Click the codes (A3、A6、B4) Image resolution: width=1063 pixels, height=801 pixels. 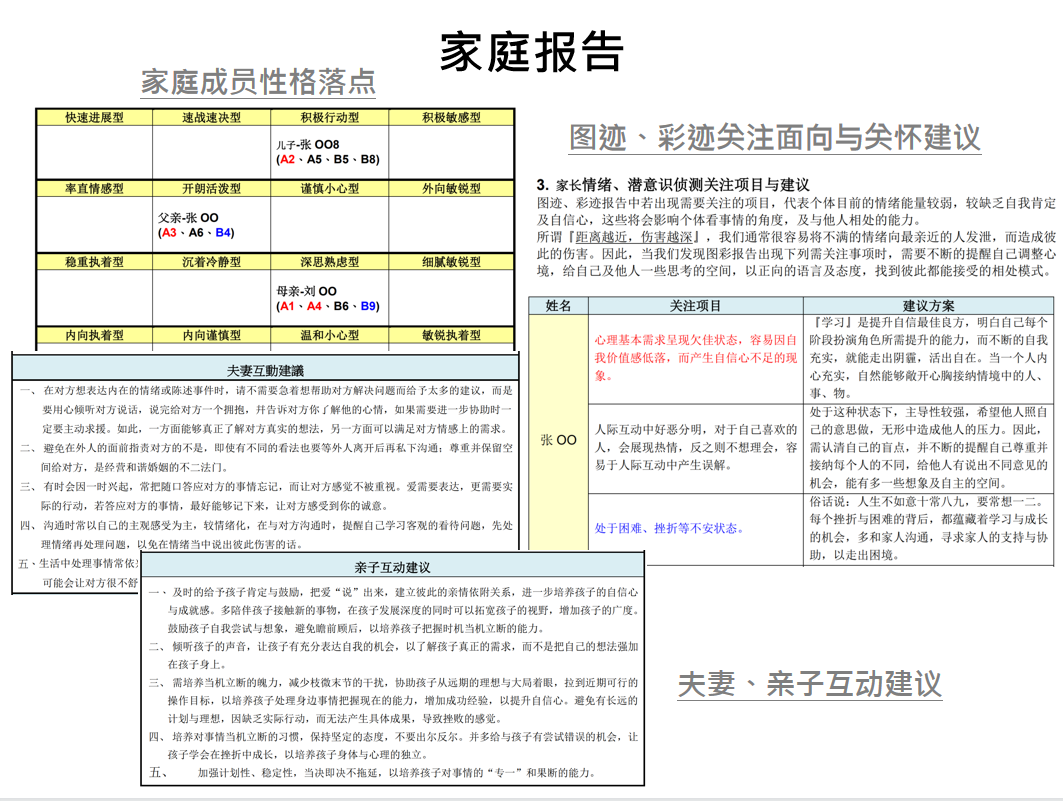(196, 233)
